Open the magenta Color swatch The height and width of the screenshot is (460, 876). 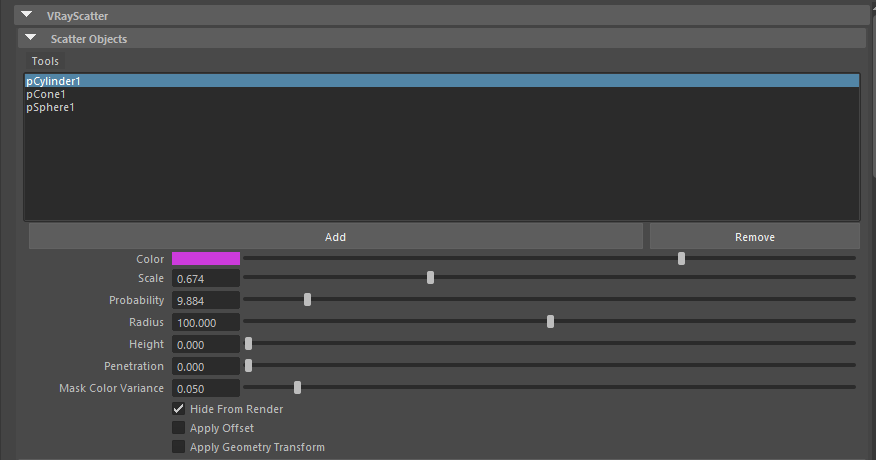pos(206,259)
